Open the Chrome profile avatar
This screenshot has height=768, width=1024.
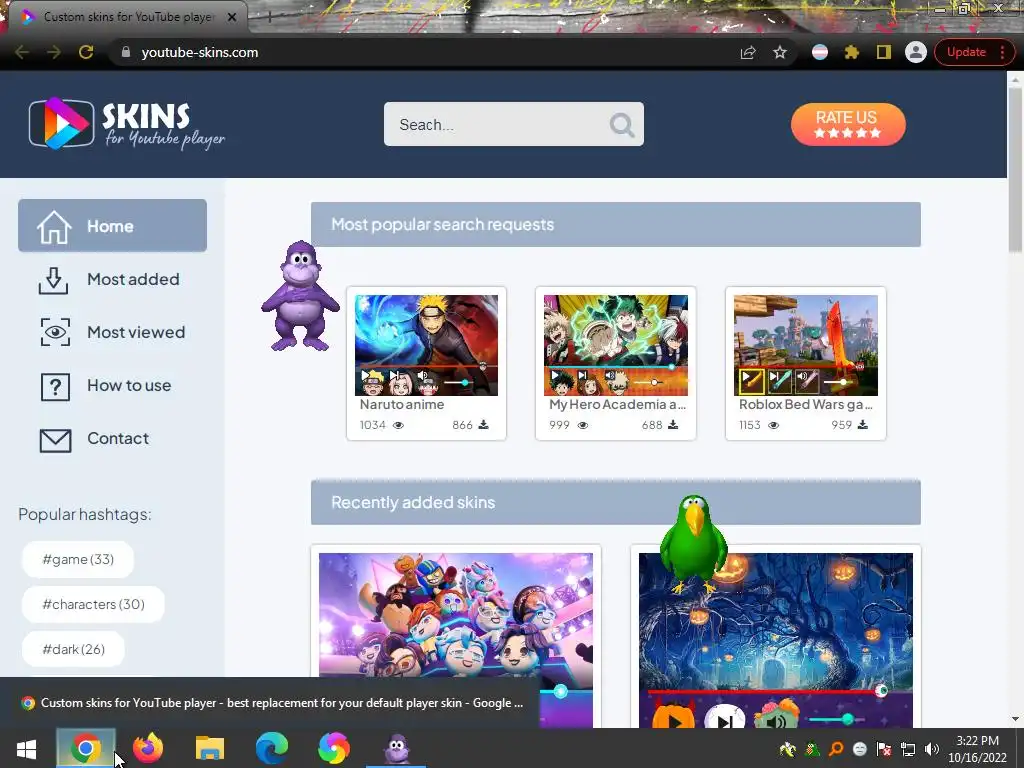916,52
